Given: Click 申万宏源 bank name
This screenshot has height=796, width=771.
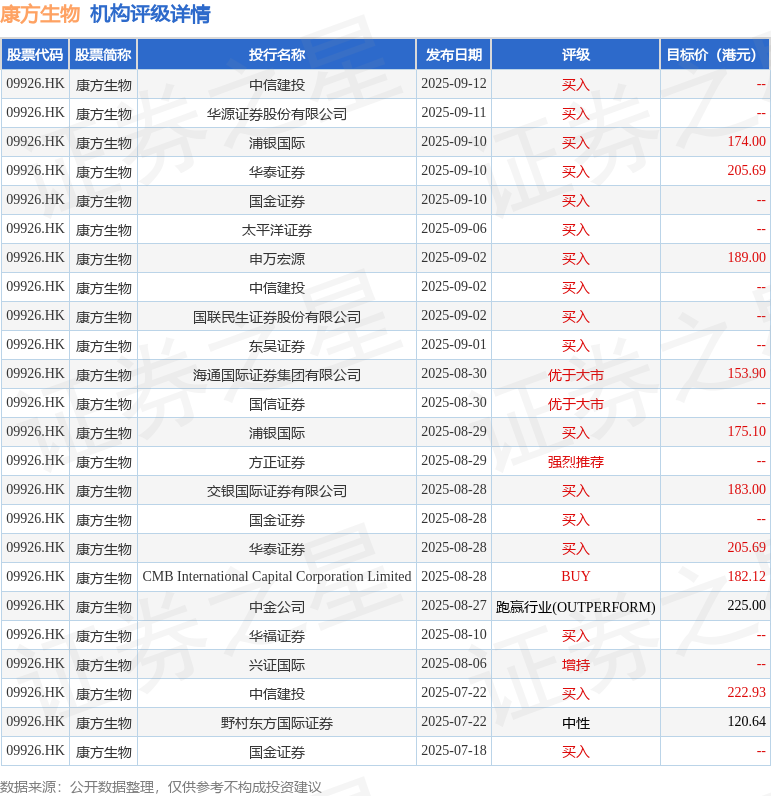Looking at the screenshot, I should pyautogui.click(x=277, y=259).
